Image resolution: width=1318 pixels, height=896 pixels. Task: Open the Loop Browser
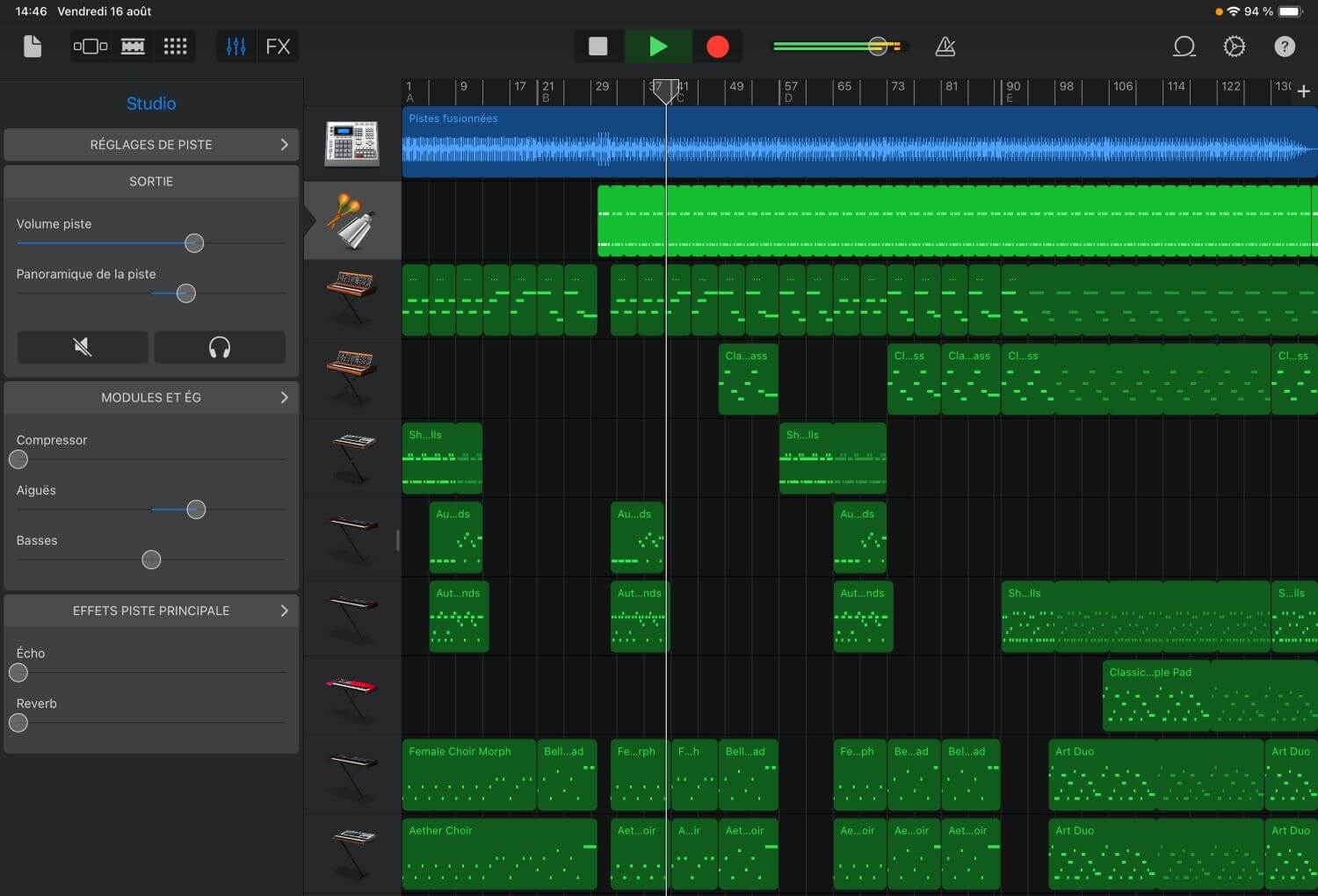coord(1184,47)
